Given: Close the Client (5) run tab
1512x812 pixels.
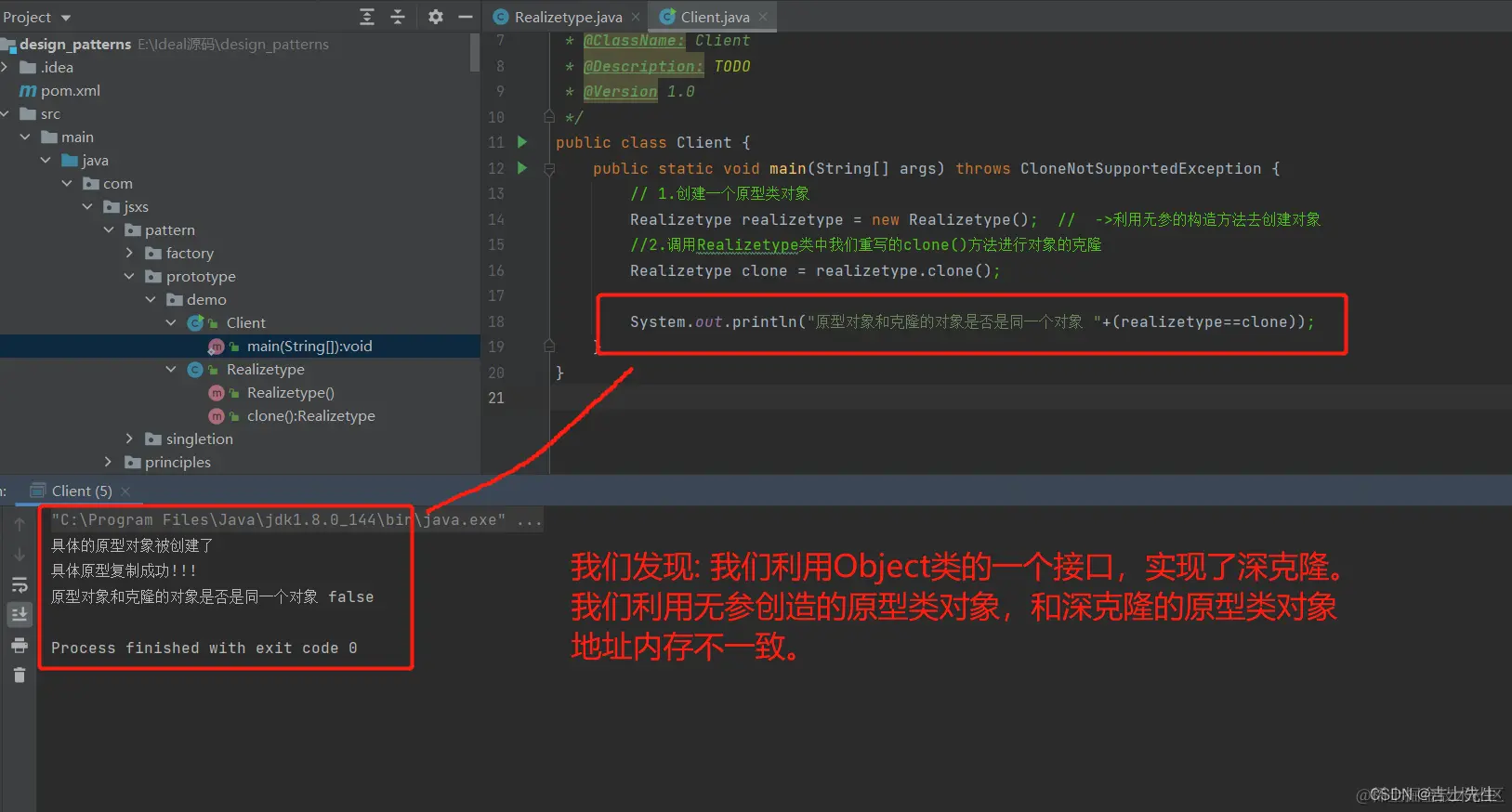Looking at the screenshot, I should click(125, 491).
